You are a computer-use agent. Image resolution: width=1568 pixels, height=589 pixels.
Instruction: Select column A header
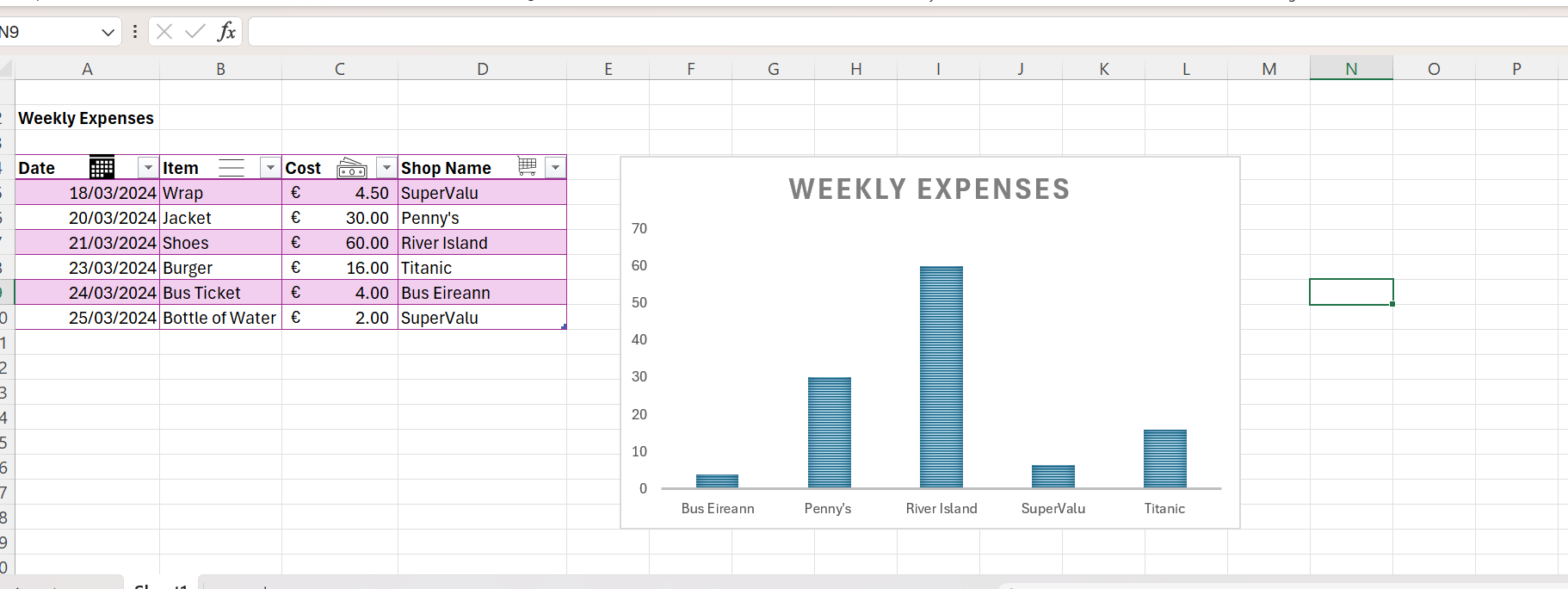tap(87, 69)
